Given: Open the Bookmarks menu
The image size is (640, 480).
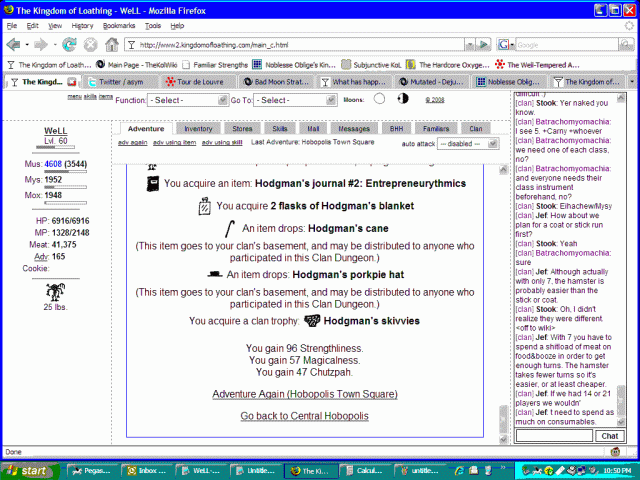Looking at the screenshot, I should [x=119, y=25].
